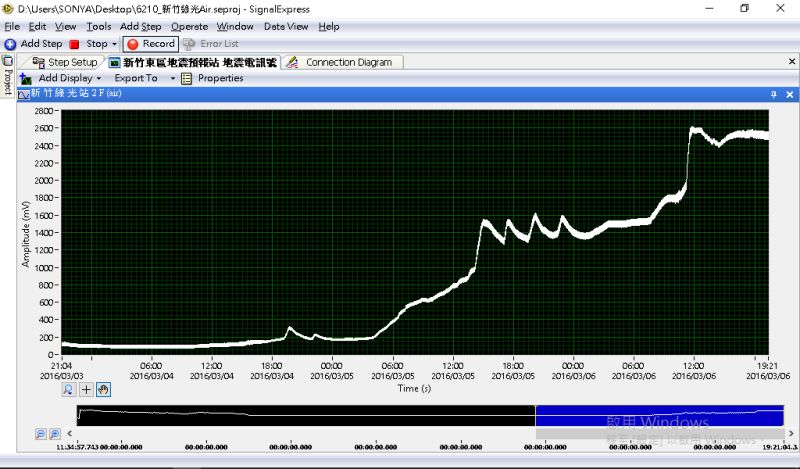Image resolution: width=800 pixels, height=469 pixels.
Task: Select the 新竹東區地震預報站 data view tab
Action: [x=193, y=62]
